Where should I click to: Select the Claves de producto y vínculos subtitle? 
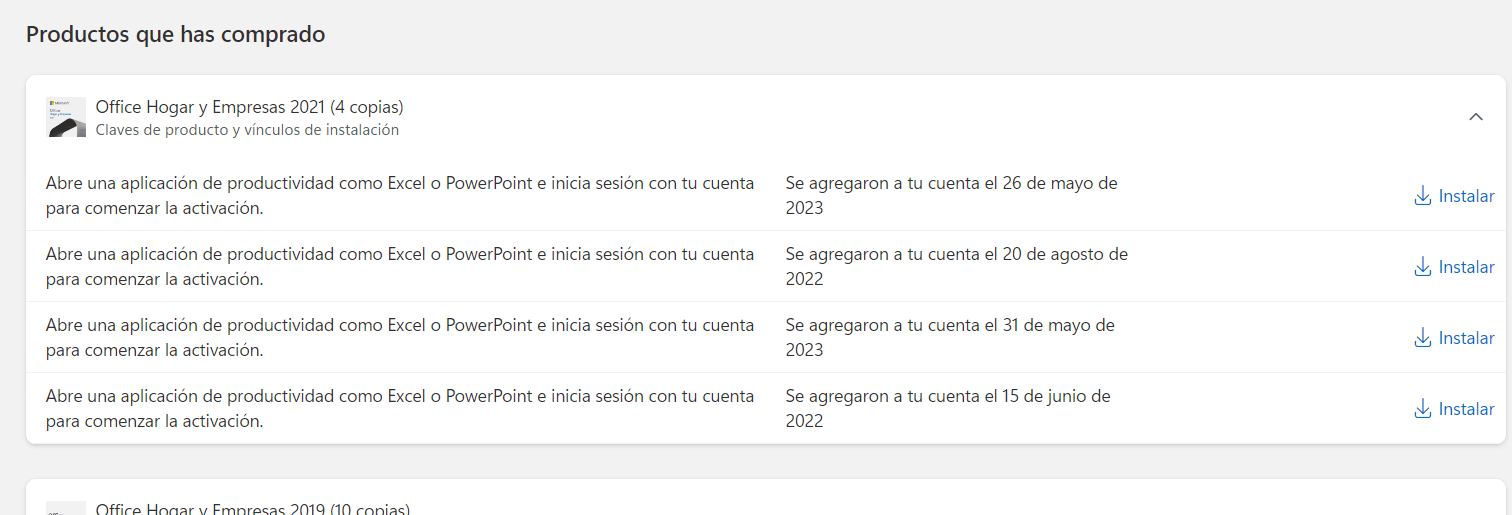click(247, 130)
